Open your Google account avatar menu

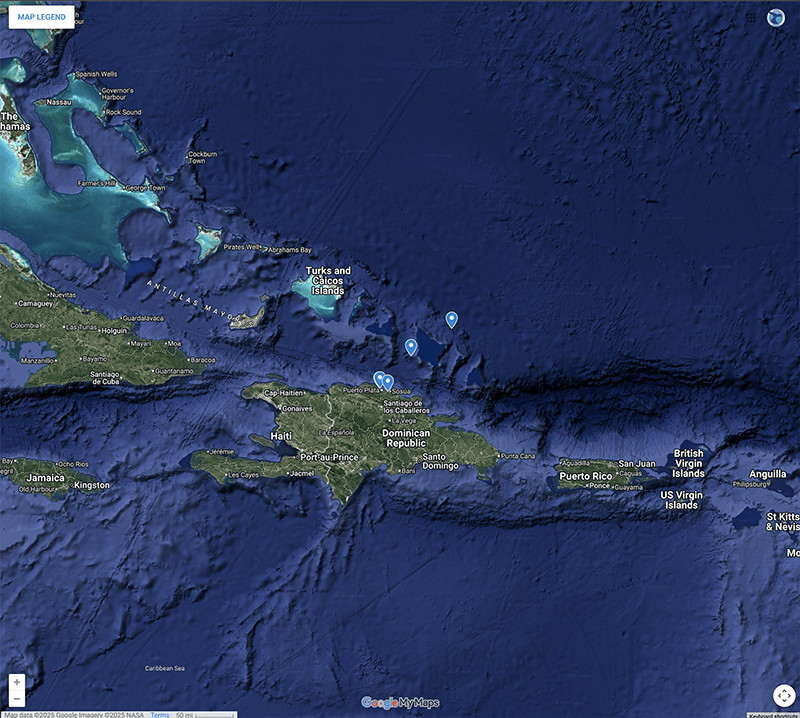(775, 17)
